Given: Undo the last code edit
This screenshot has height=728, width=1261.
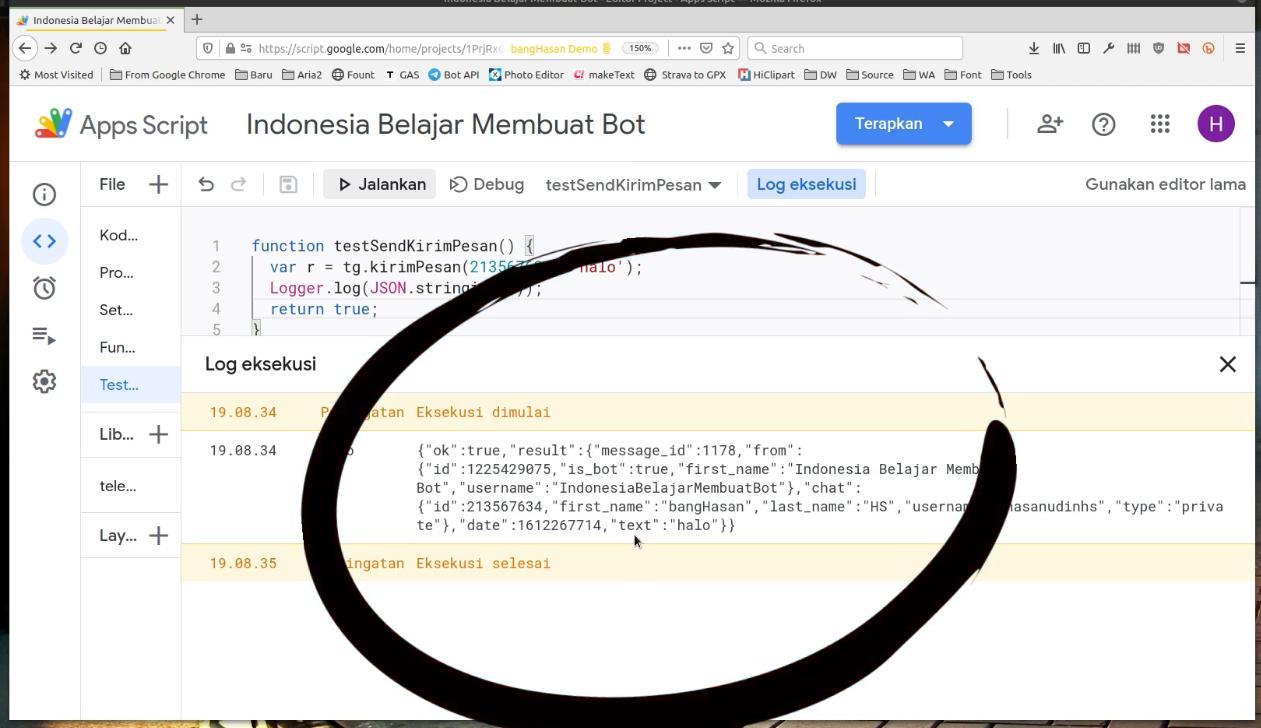Looking at the screenshot, I should 207,184.
